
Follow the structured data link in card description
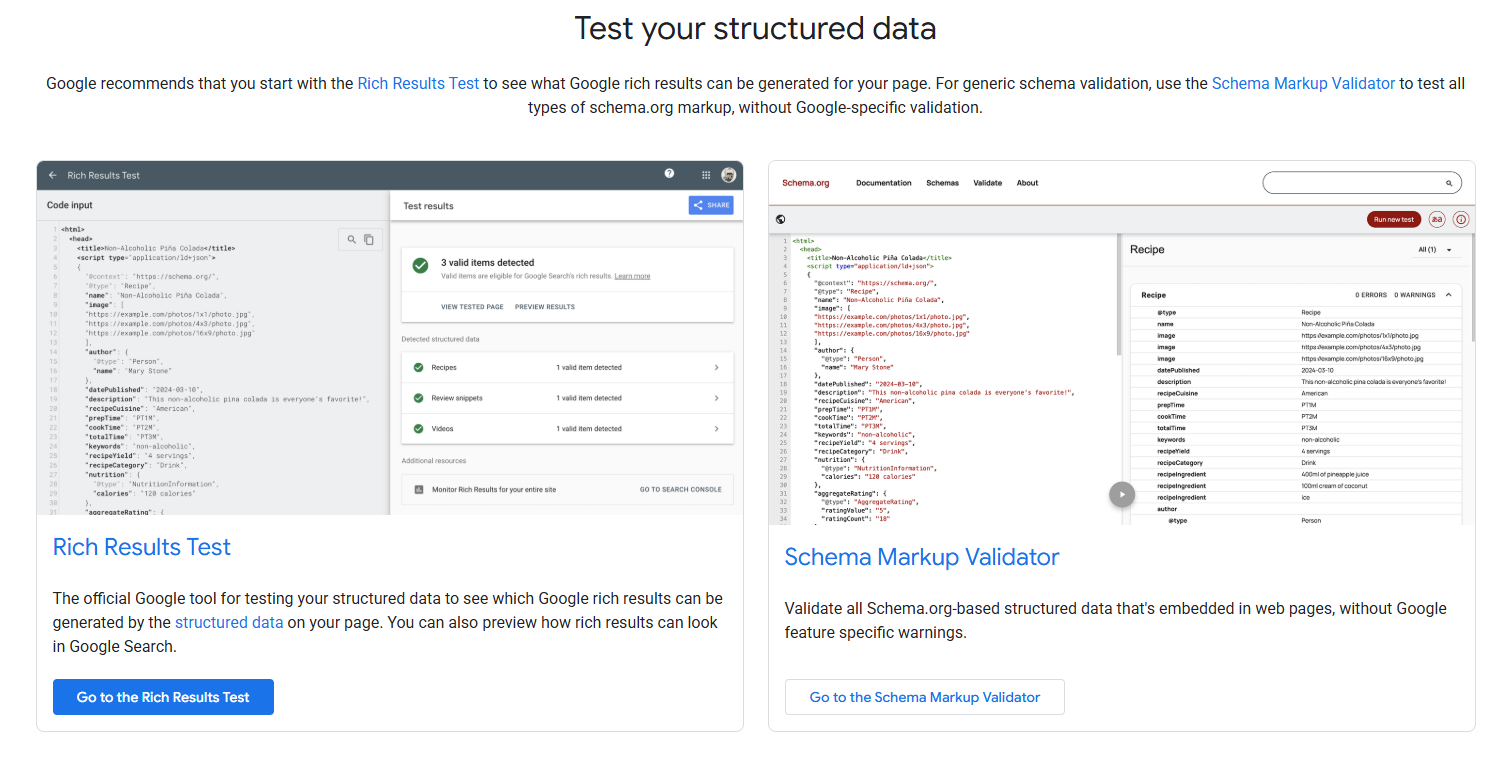(229, 622)
